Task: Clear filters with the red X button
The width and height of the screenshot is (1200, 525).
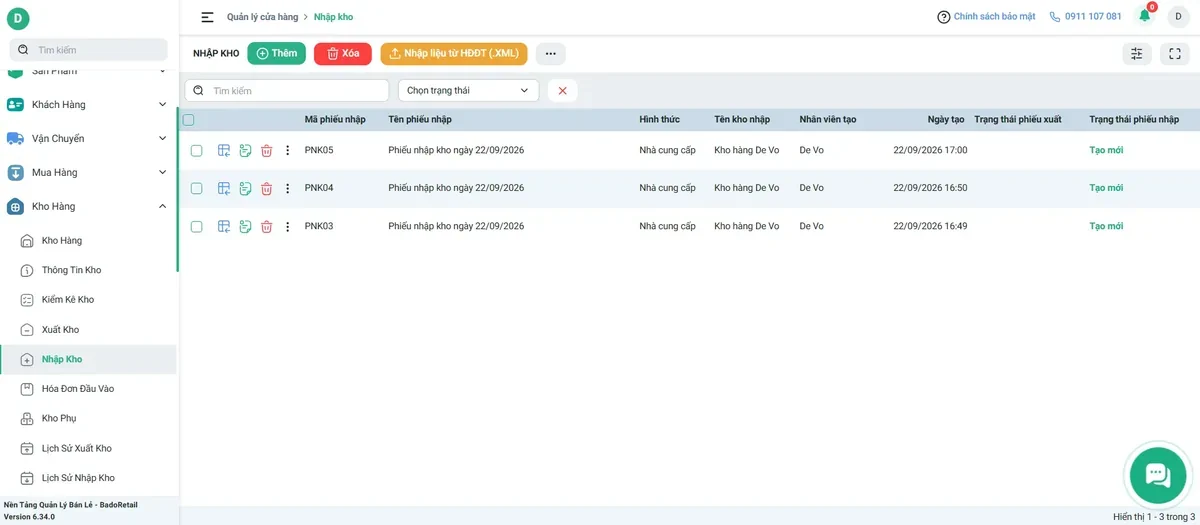Action: 562,91
